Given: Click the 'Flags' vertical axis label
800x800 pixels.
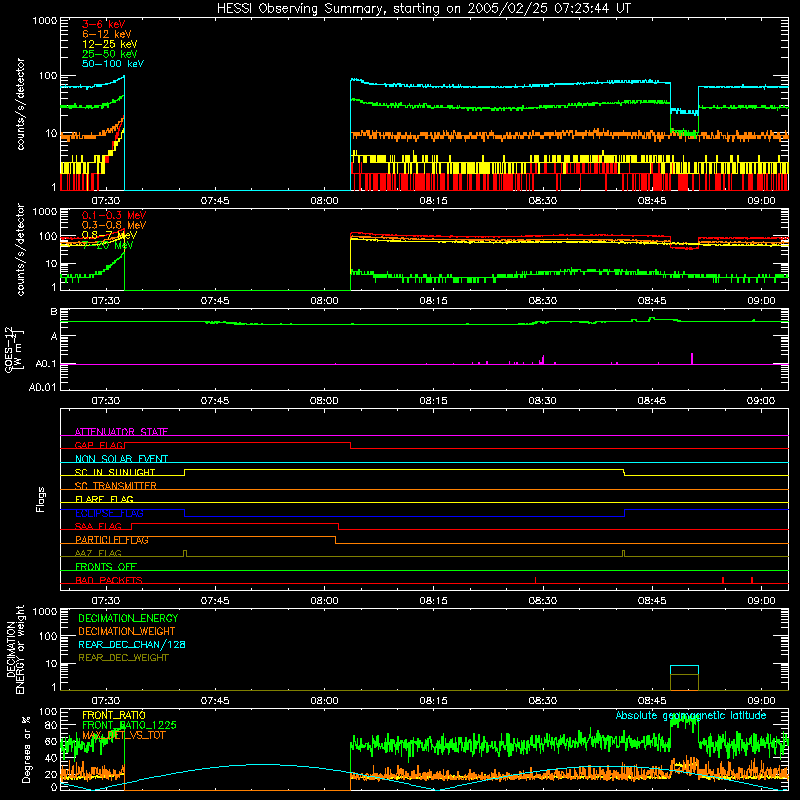Looking at the screenshot, I should click(x=41, y=499).
